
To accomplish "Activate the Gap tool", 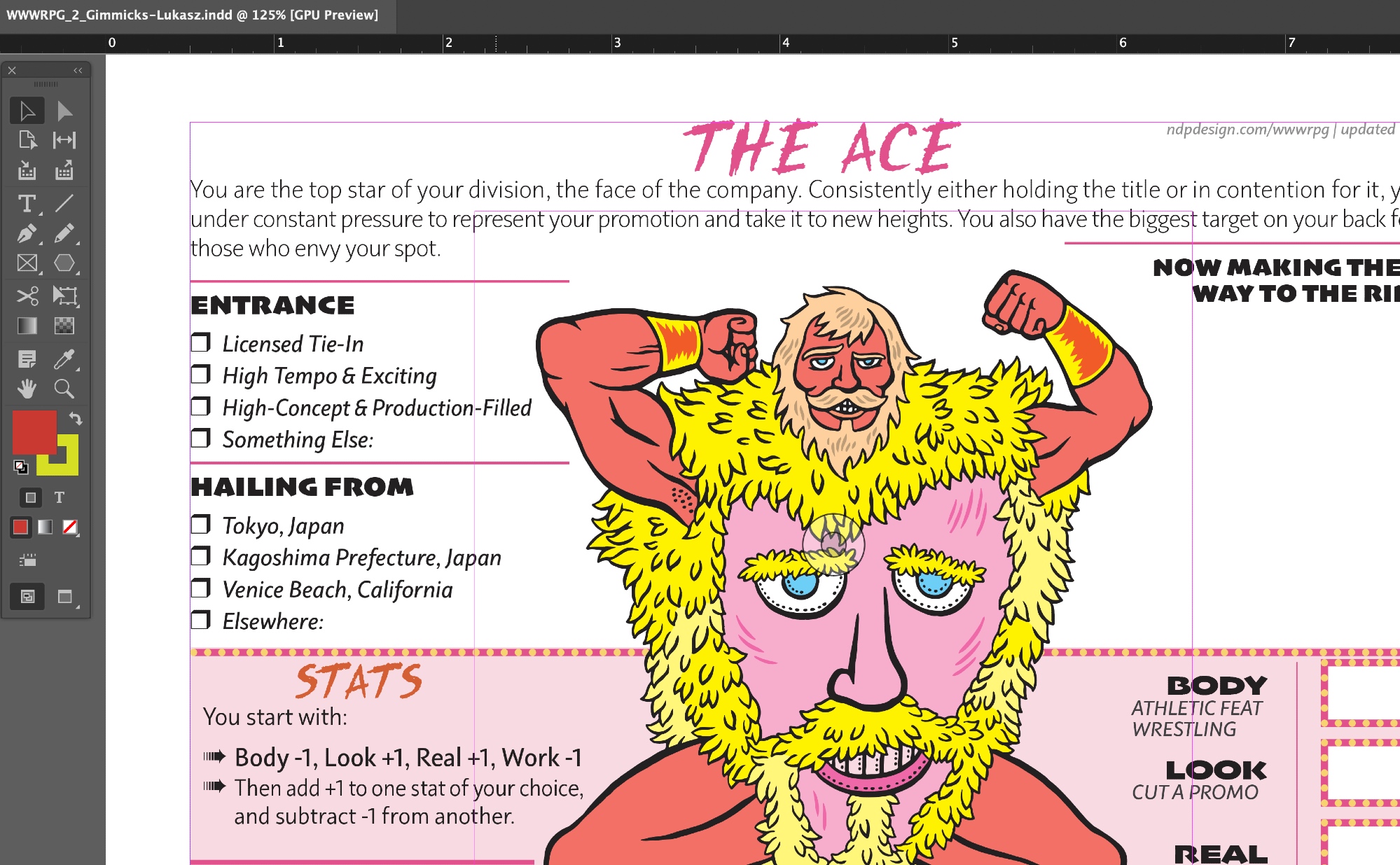I will 64,140.
